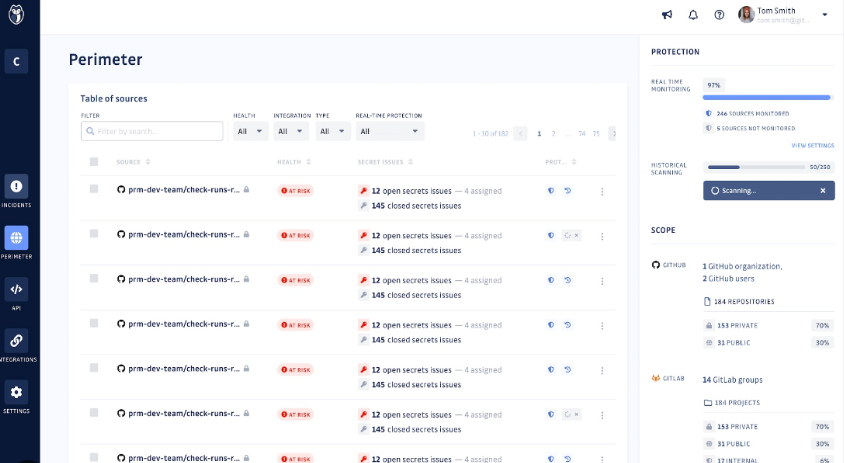This screenshot has width=844, height=463.
Task: Click the fourth row's shield protection icon
Action: (x=551, y=325)
